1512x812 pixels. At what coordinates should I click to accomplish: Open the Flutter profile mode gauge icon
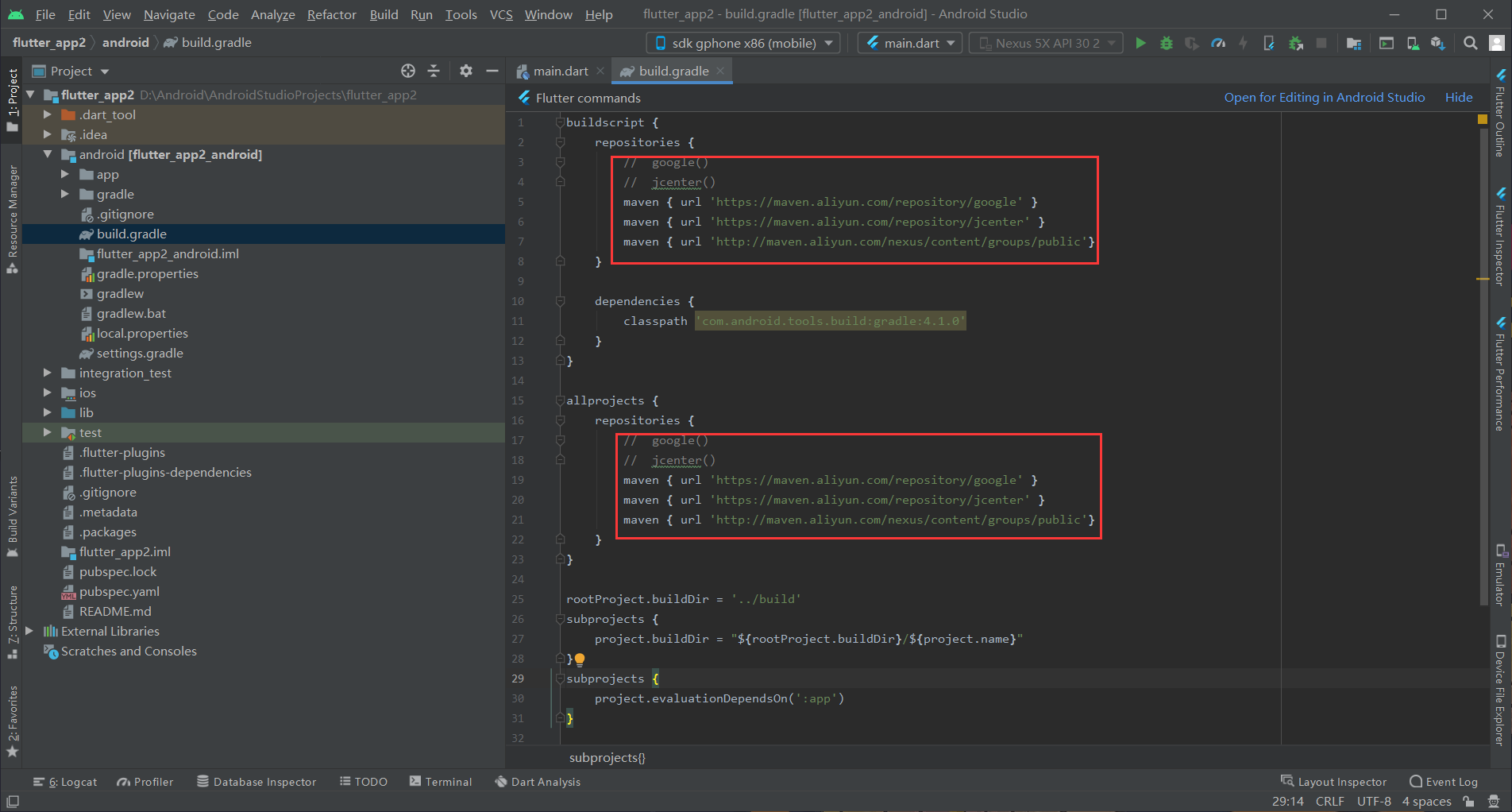pos(1217,43)
